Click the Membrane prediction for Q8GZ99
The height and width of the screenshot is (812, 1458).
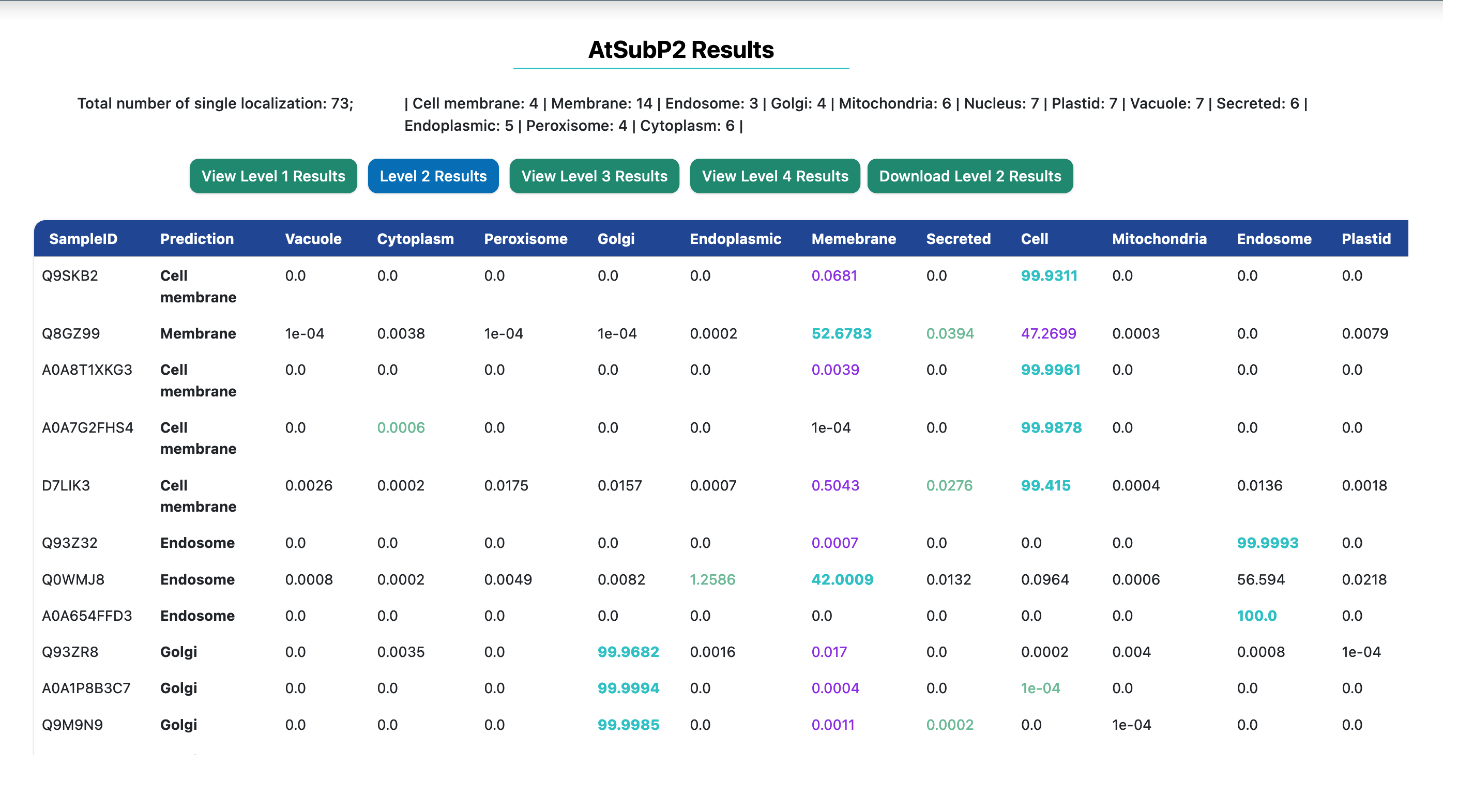click(x=198, y=333)
